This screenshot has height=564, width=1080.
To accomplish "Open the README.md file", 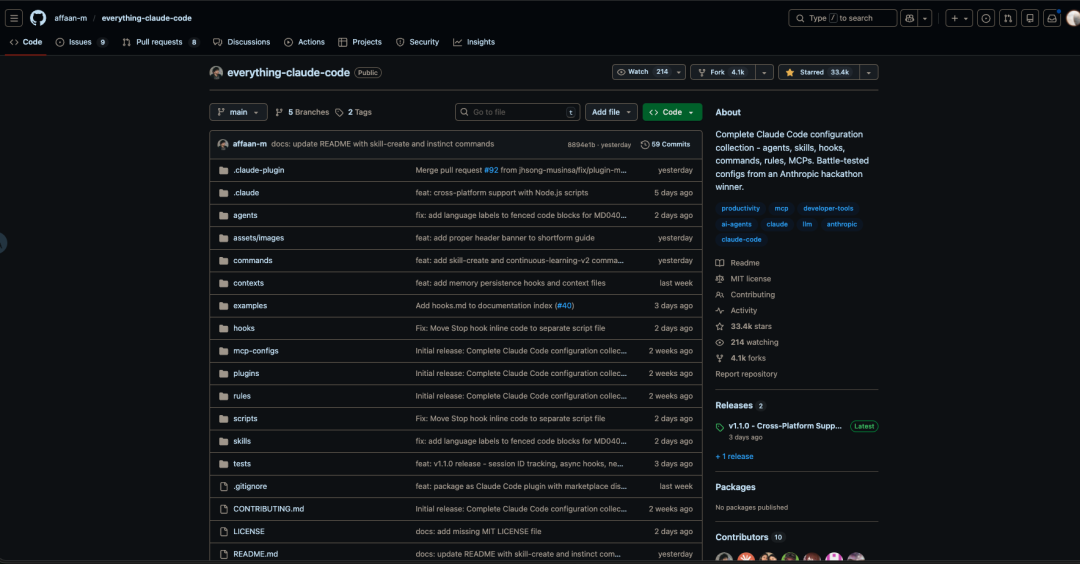I will [x=256, y=554].
